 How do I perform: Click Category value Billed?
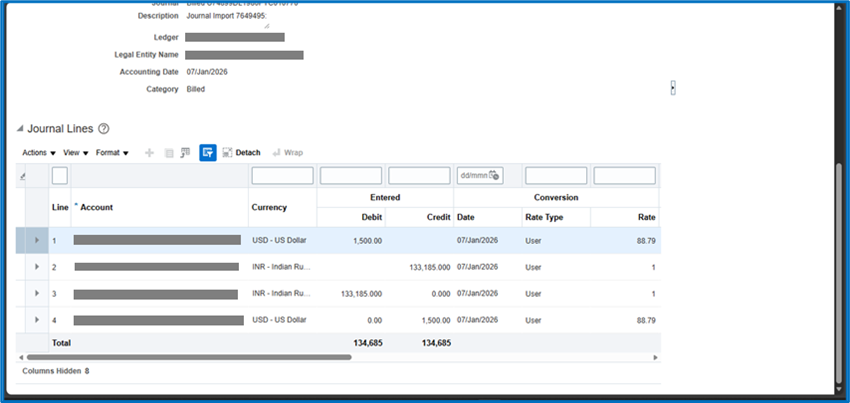tap(196, 89)
